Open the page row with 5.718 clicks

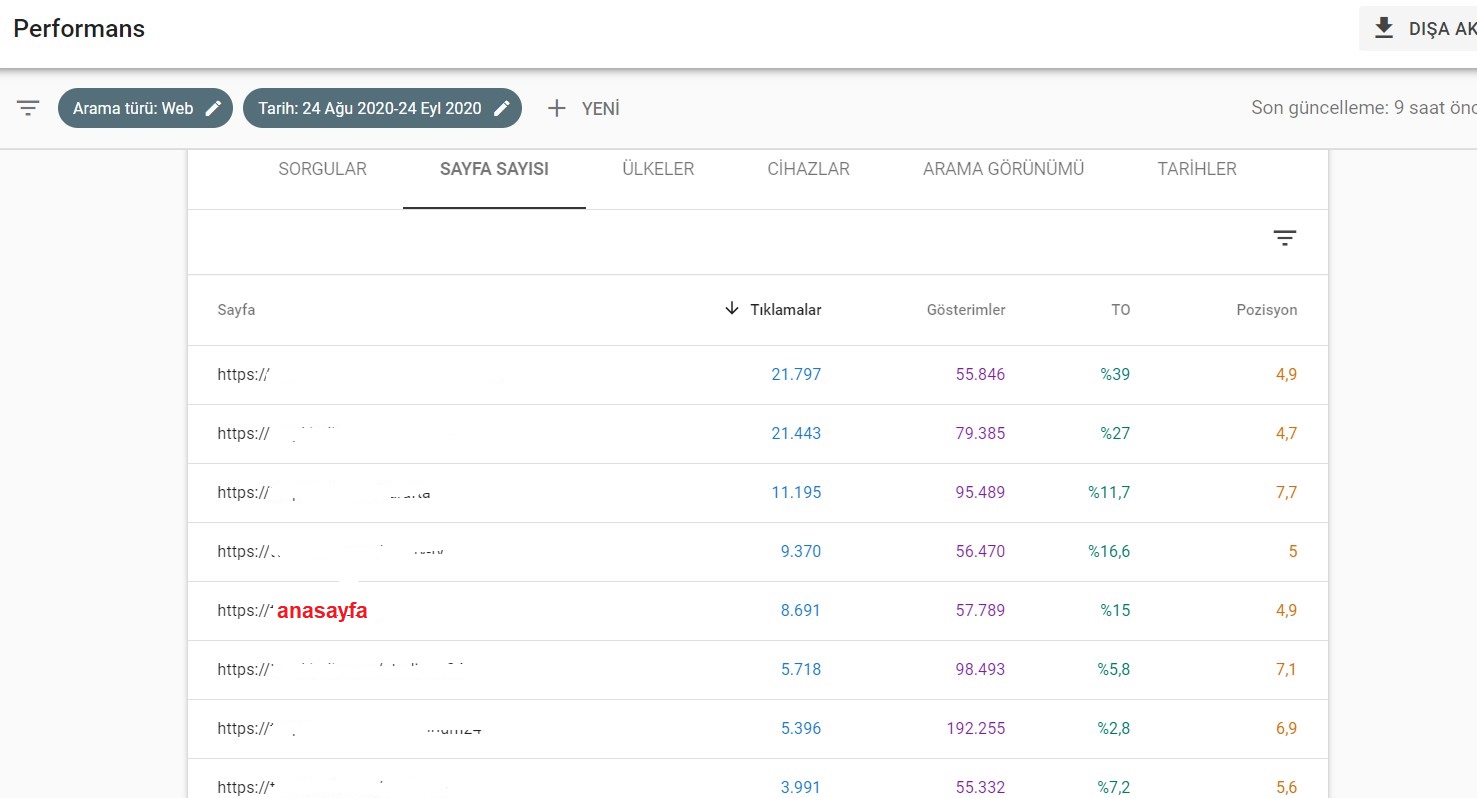click(758, 670)
